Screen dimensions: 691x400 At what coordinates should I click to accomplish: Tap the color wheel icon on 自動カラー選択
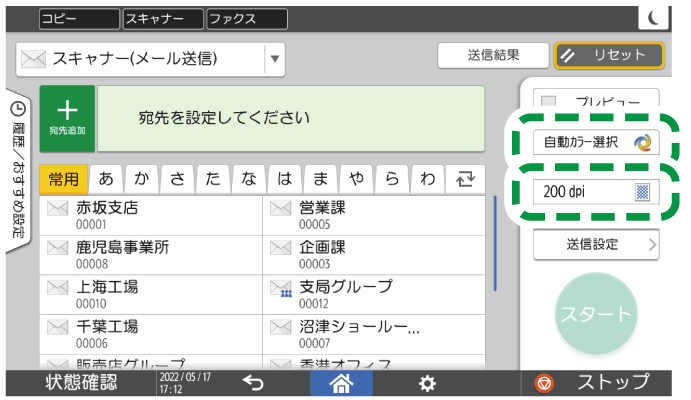coord(643,143)
